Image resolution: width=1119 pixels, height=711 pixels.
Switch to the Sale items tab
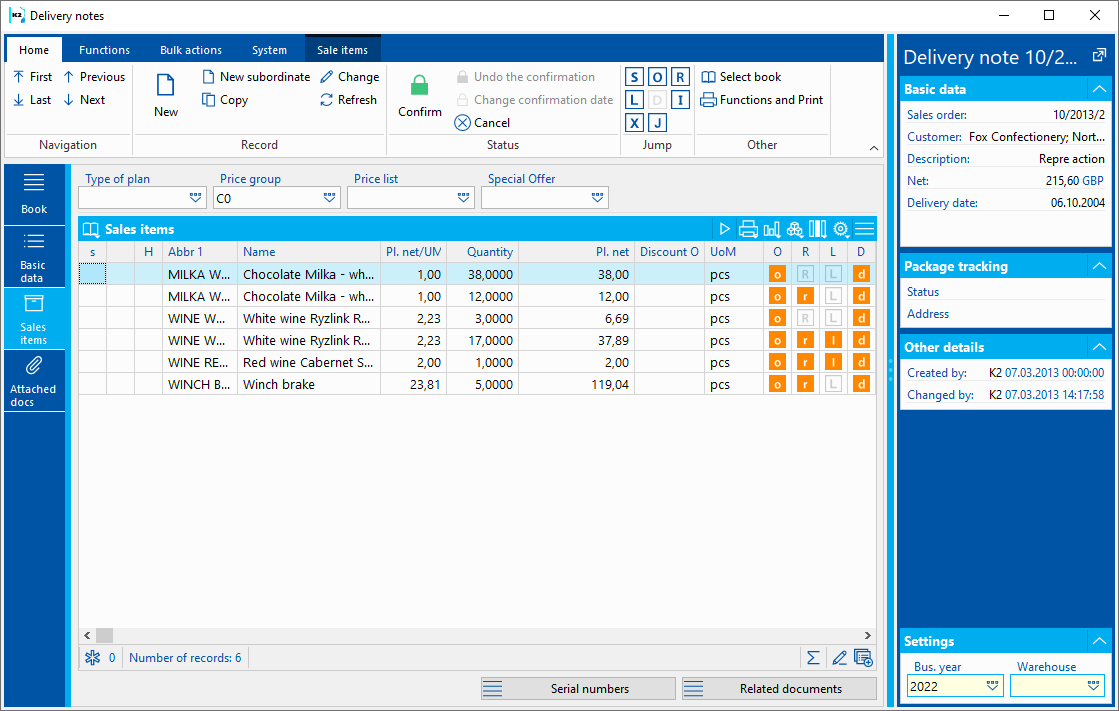click(343, 50)
